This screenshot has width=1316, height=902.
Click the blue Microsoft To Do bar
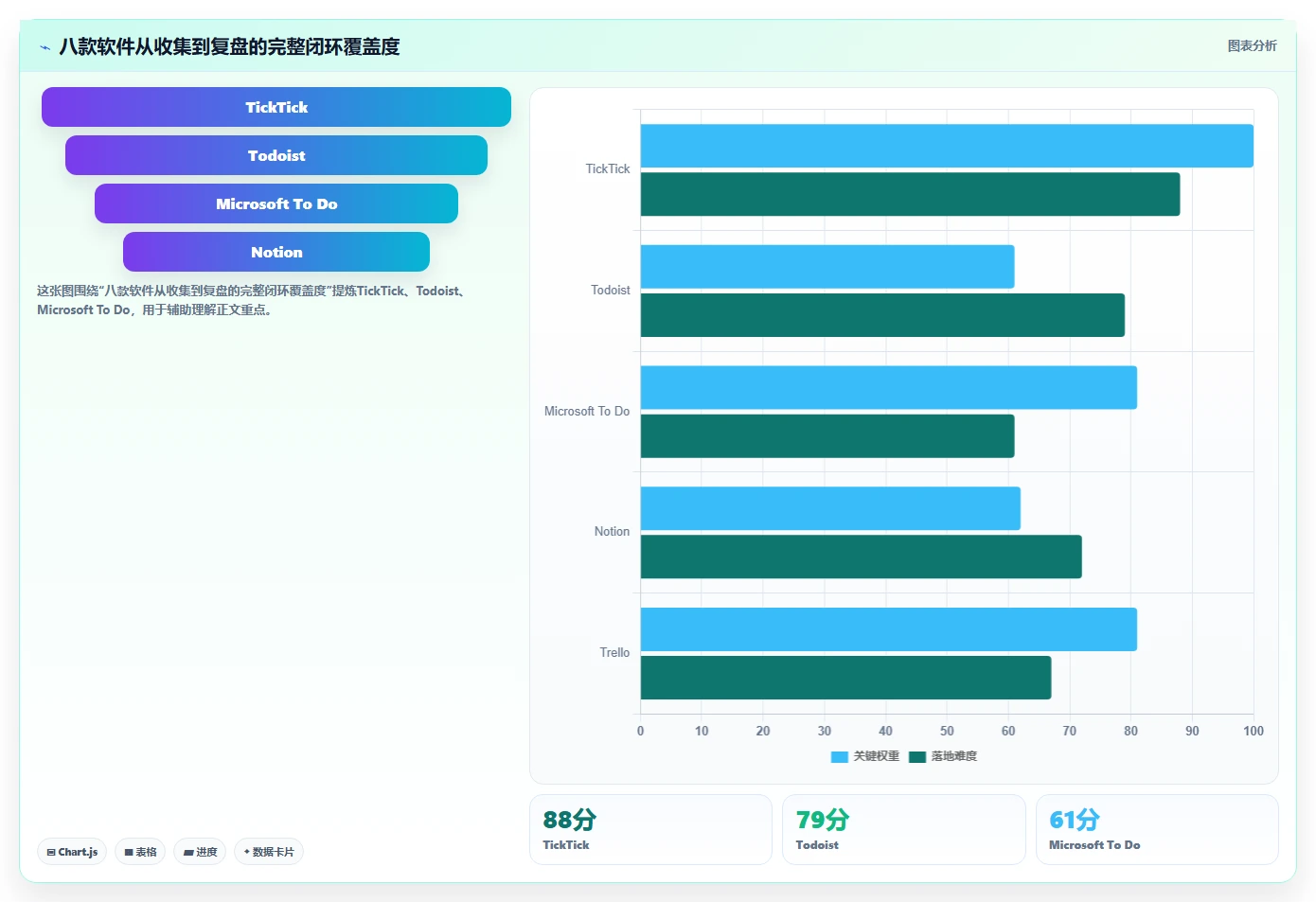[x=889, y=387]
